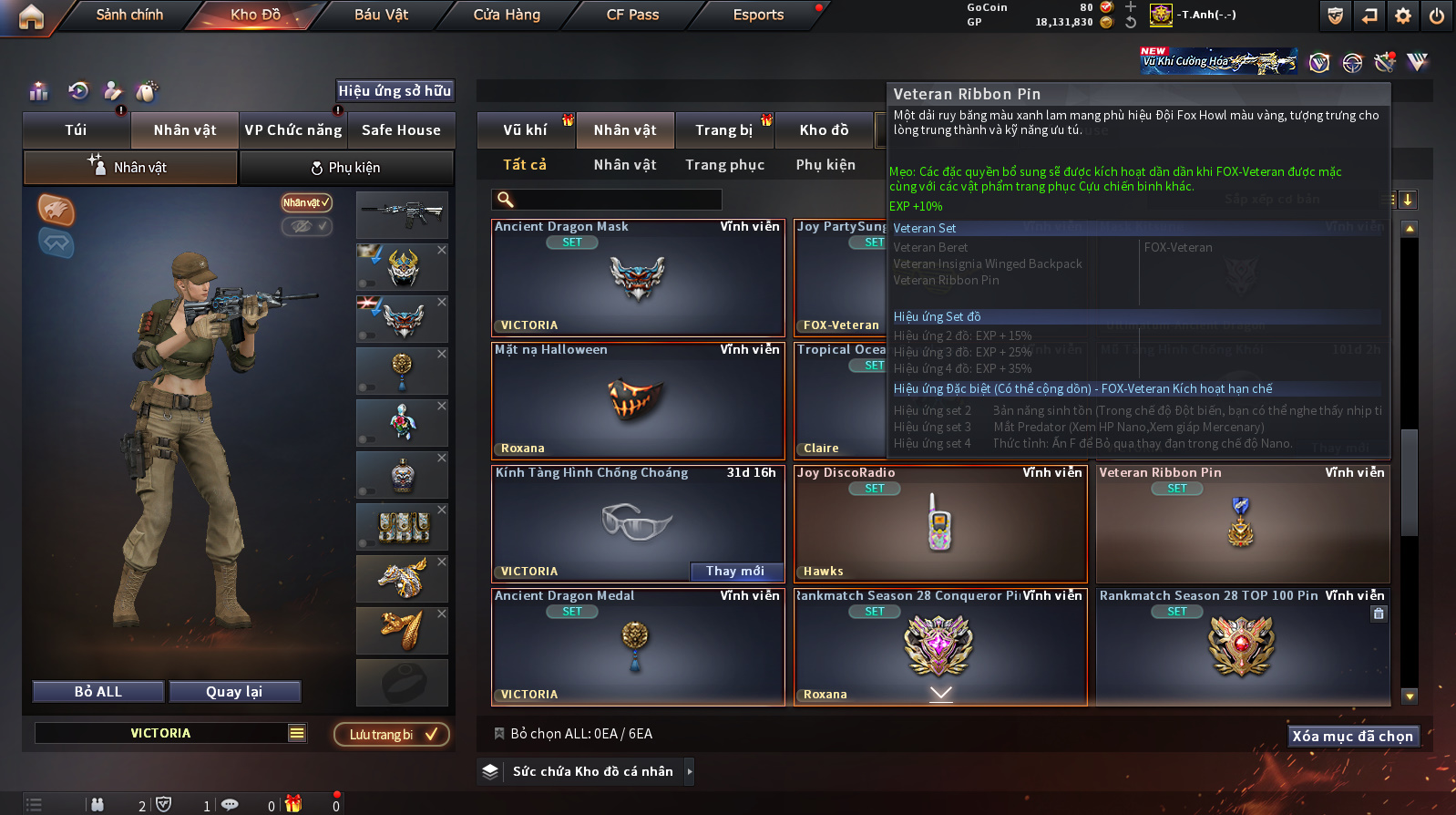Toggle the Lưu trang bị checkmark

[391, 734]
